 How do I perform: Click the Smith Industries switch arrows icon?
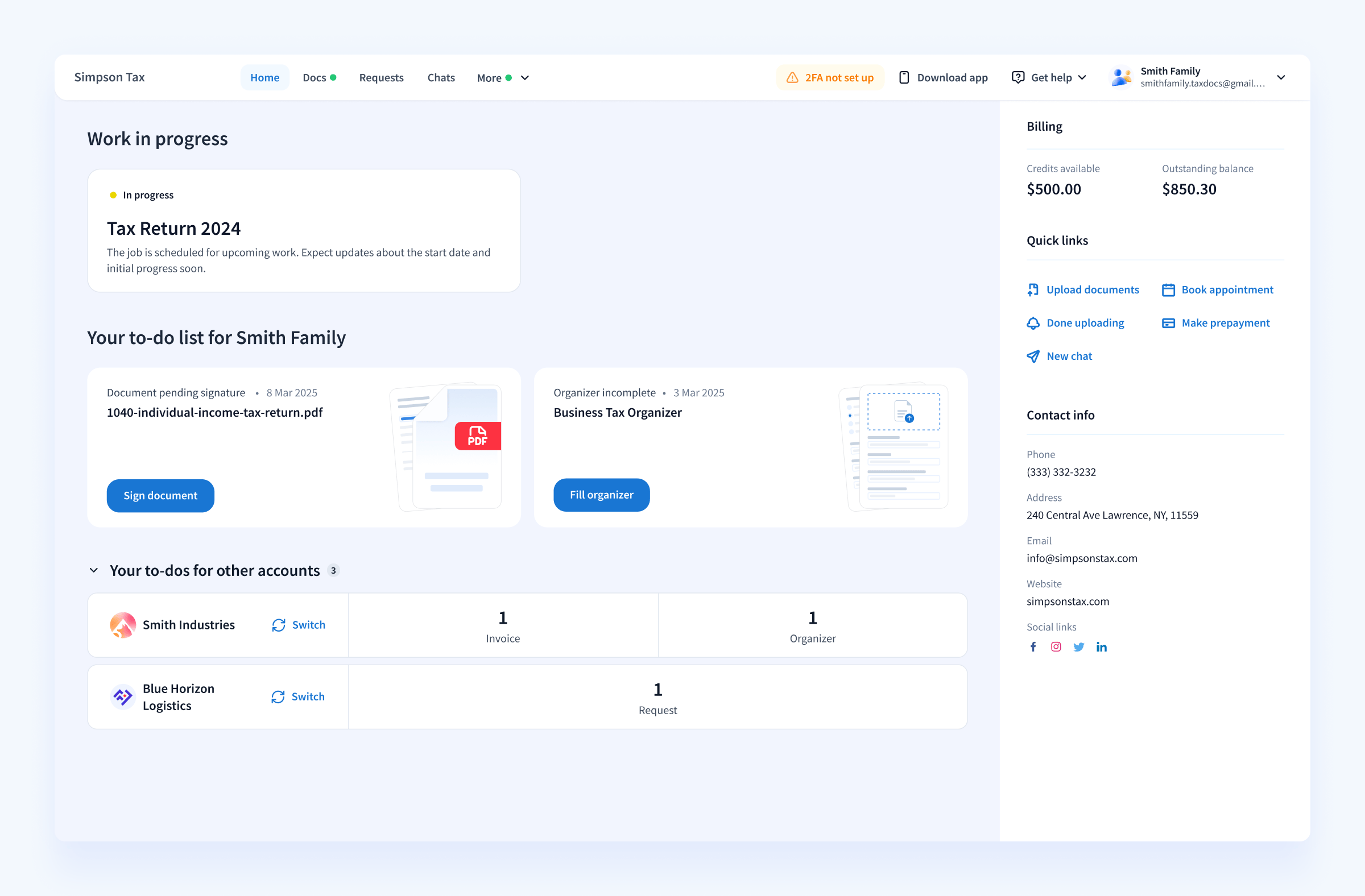click(279, 625)
